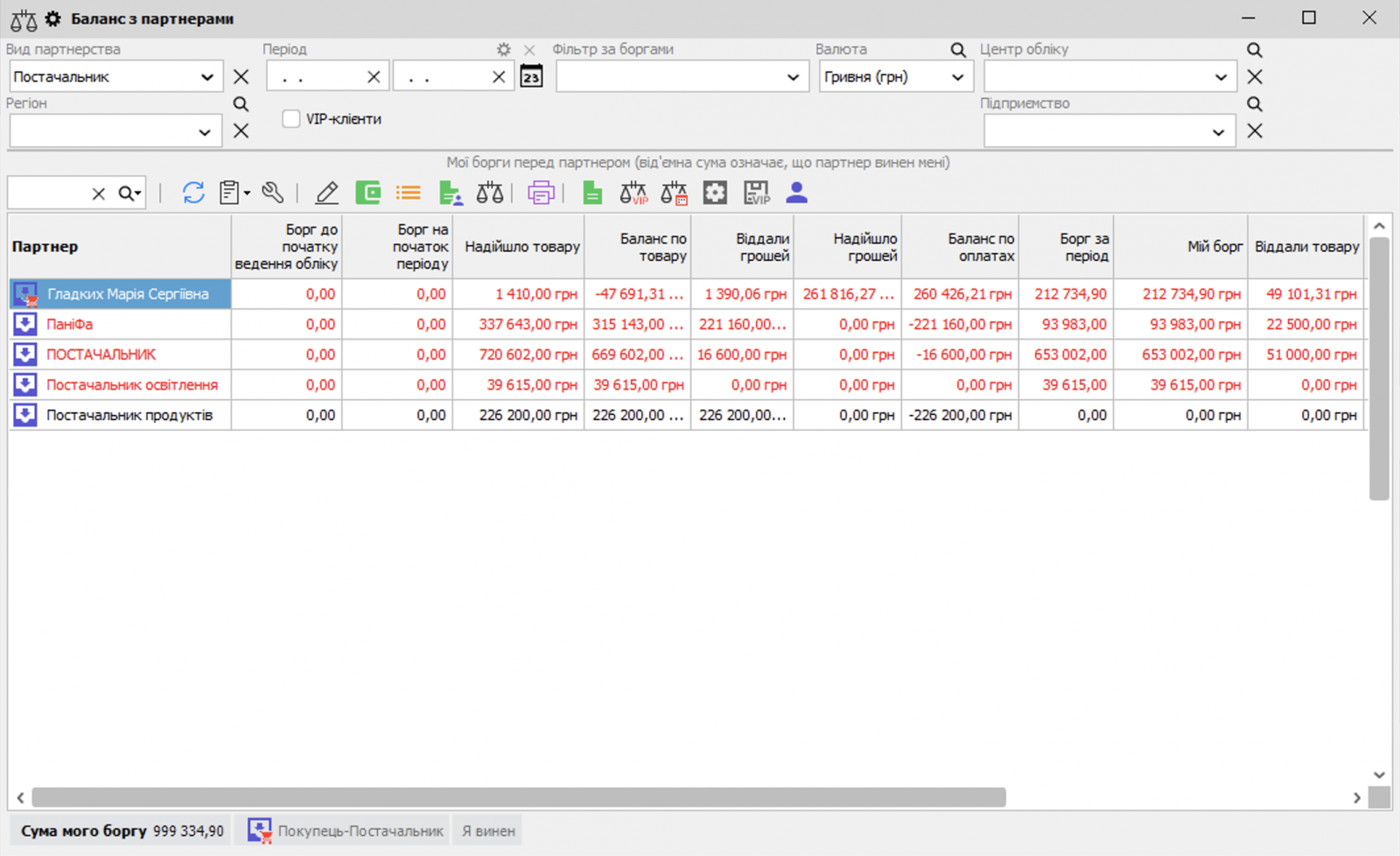Select the Я винен tab

coord(486,830)
